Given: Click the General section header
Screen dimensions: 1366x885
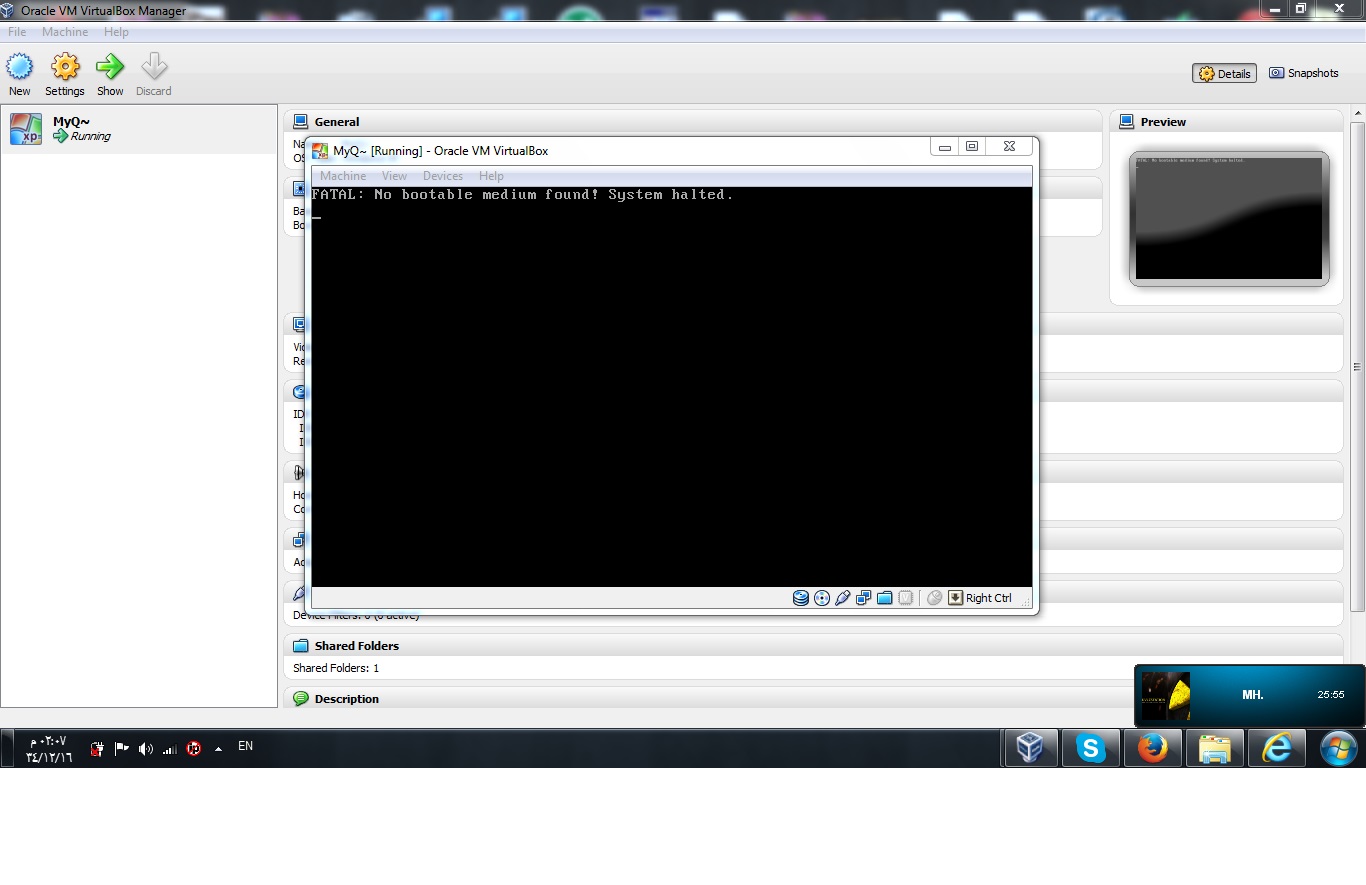Looking at the screenshot, I should coord(337,122).
